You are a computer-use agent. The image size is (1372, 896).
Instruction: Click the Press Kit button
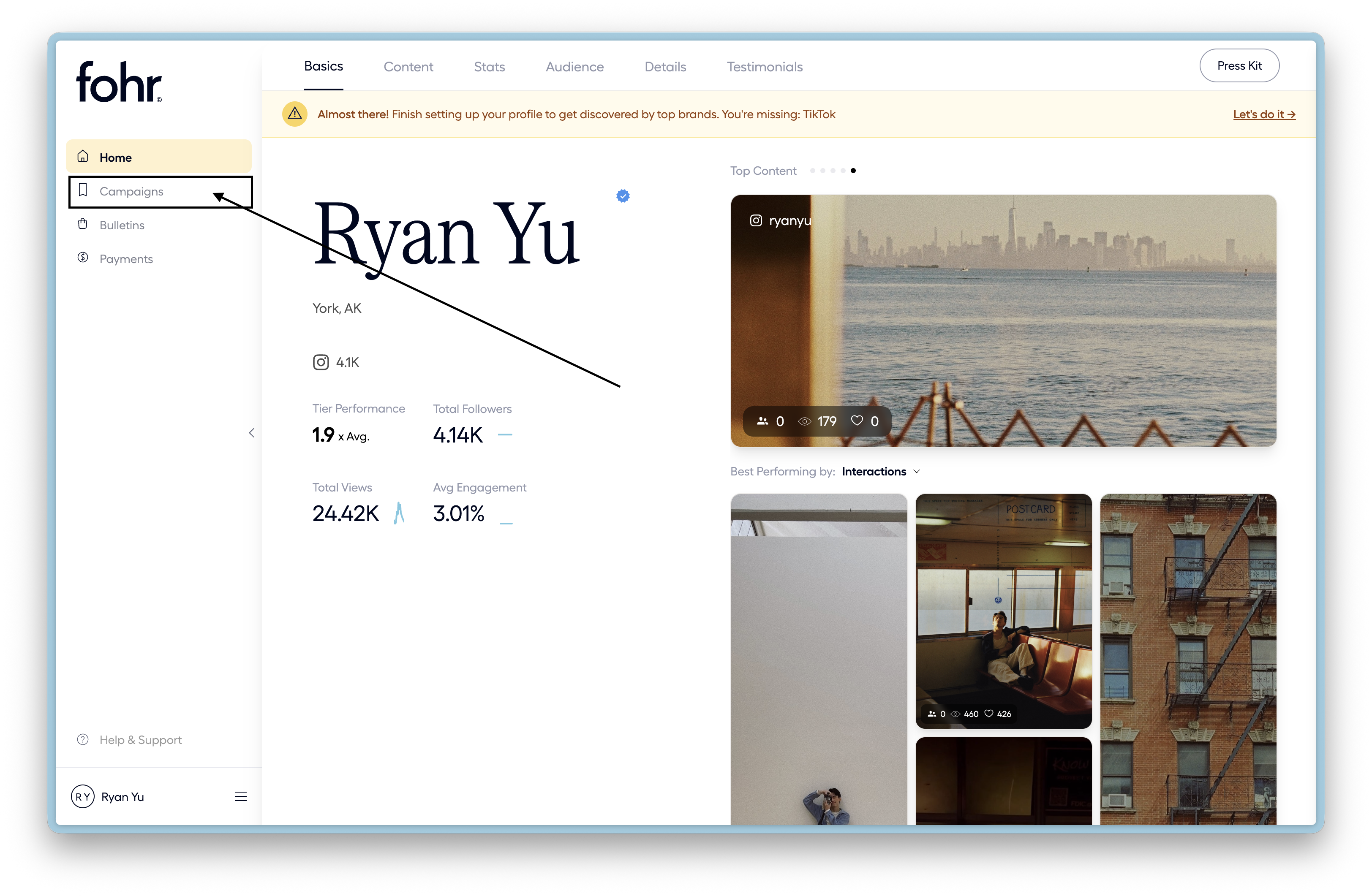1239,66
